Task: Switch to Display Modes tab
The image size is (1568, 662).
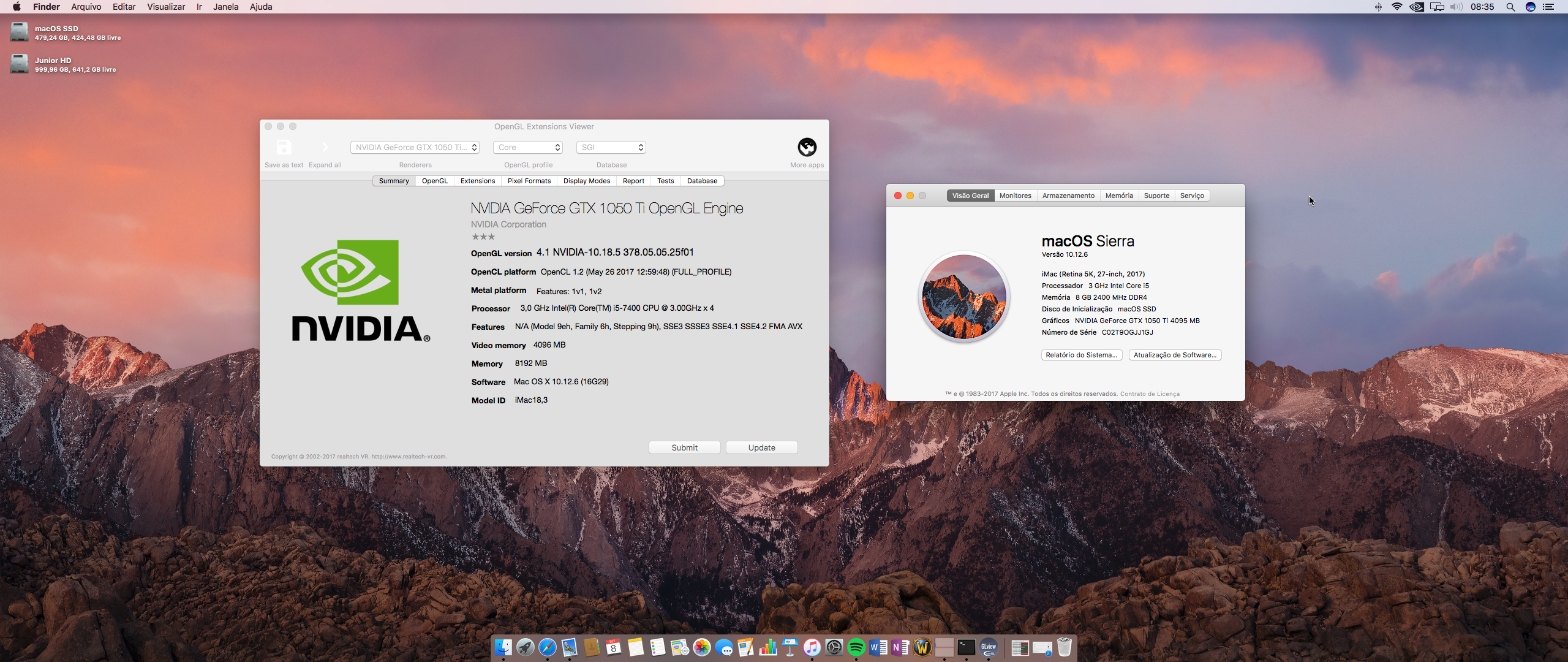Action: click(x=587, y=181)
